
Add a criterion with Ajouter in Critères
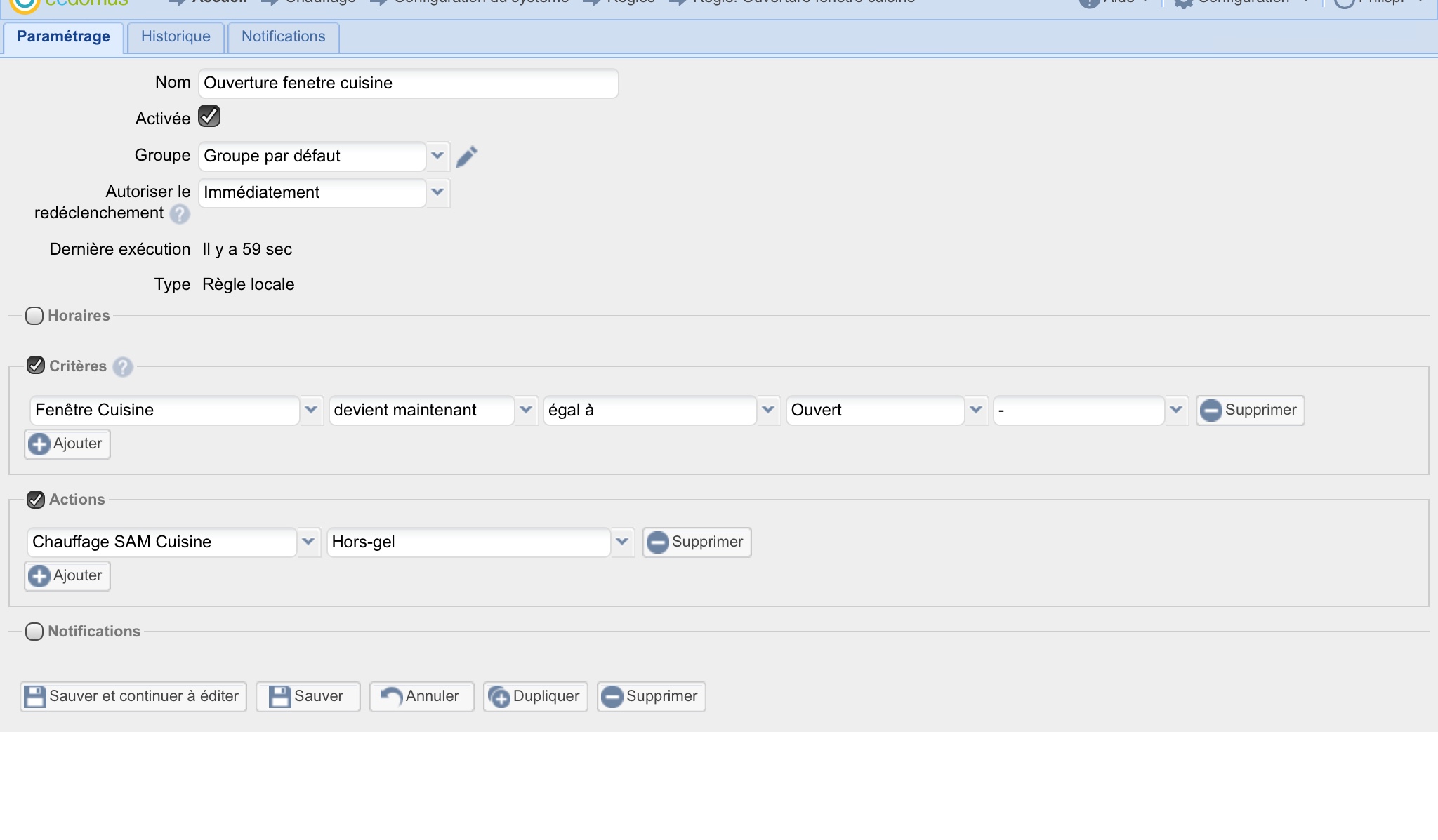(x=67, y=444)
